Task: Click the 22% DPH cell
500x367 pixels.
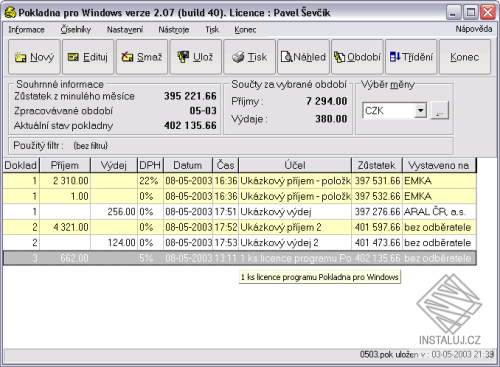Action: click(150, 181)
